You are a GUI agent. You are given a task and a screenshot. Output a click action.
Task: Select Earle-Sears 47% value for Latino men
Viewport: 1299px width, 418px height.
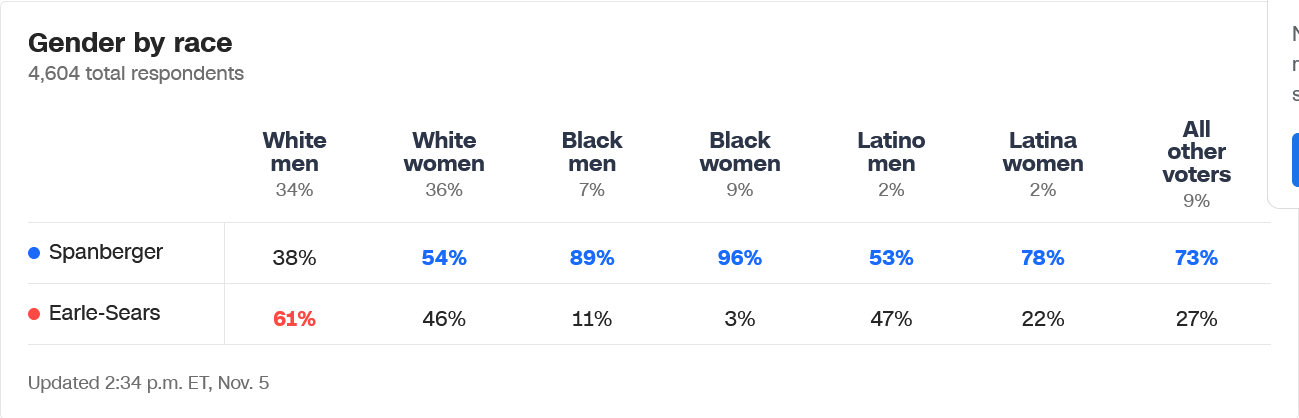(x=891, y=319)
